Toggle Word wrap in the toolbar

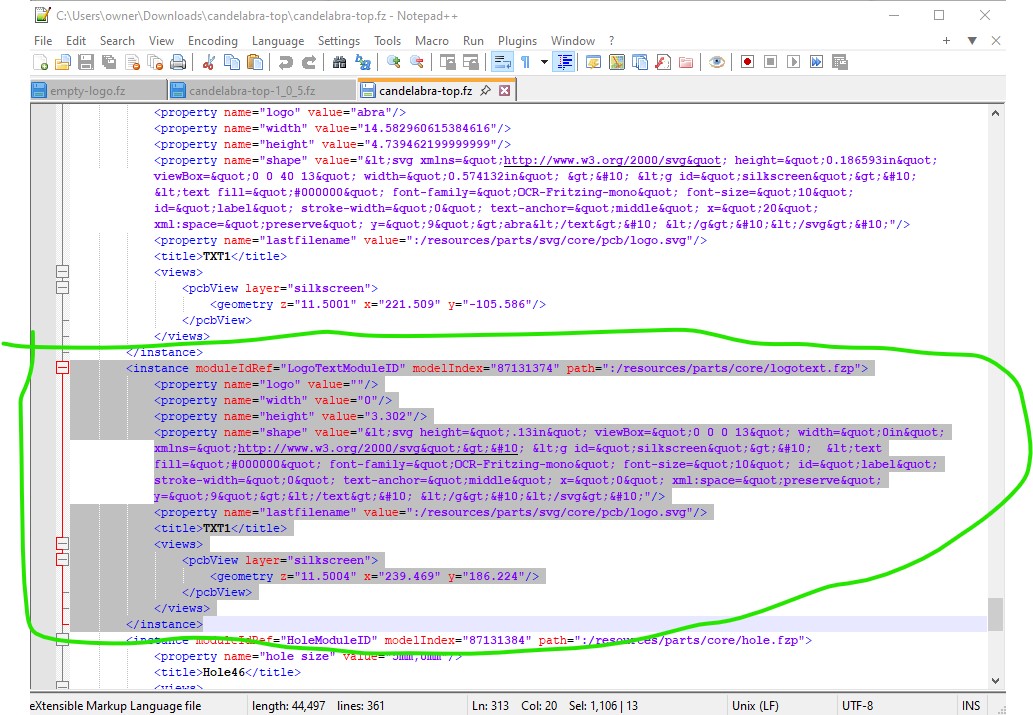click(x=501, y=62)
